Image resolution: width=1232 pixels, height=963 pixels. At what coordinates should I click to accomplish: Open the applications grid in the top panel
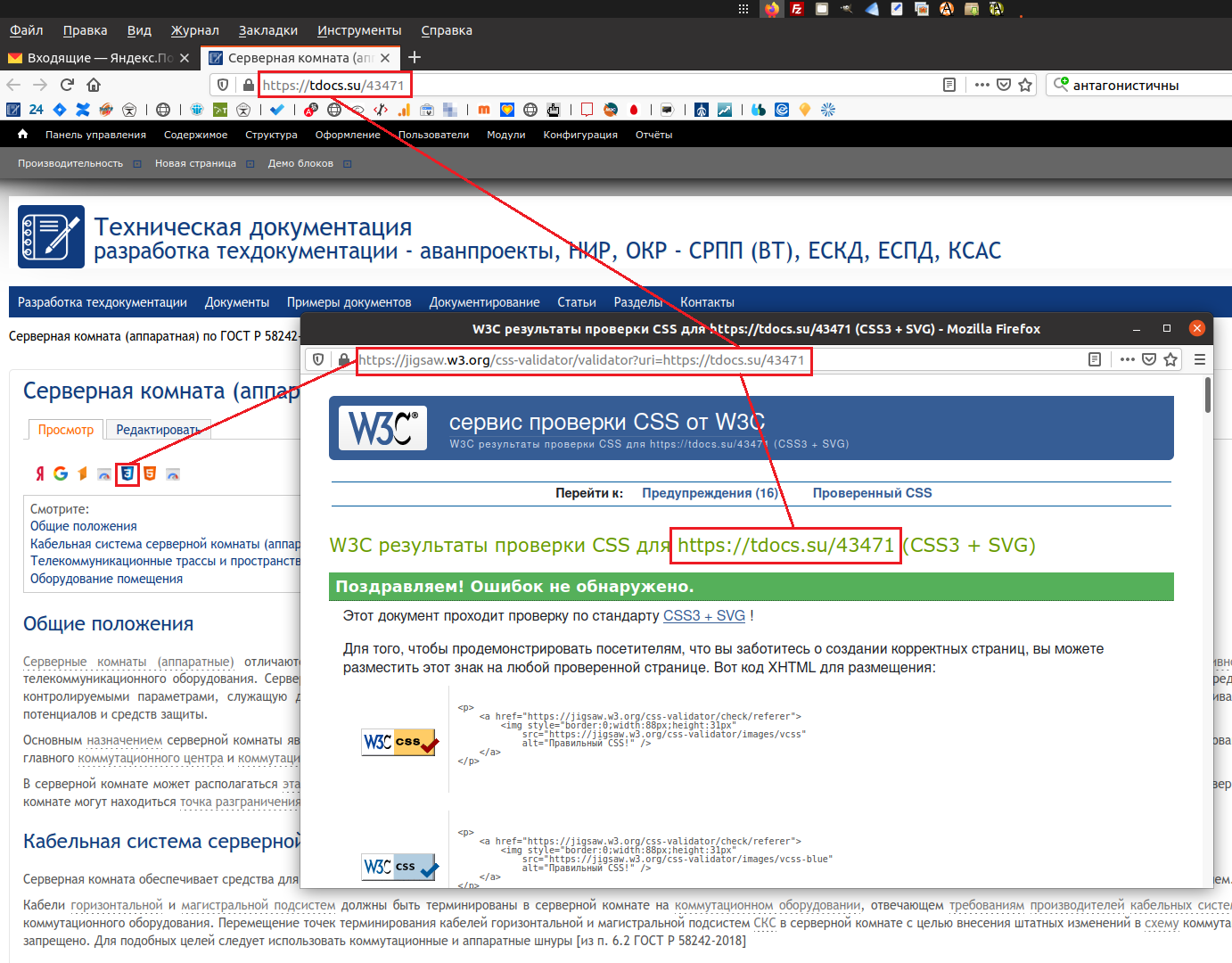(743, 9)
